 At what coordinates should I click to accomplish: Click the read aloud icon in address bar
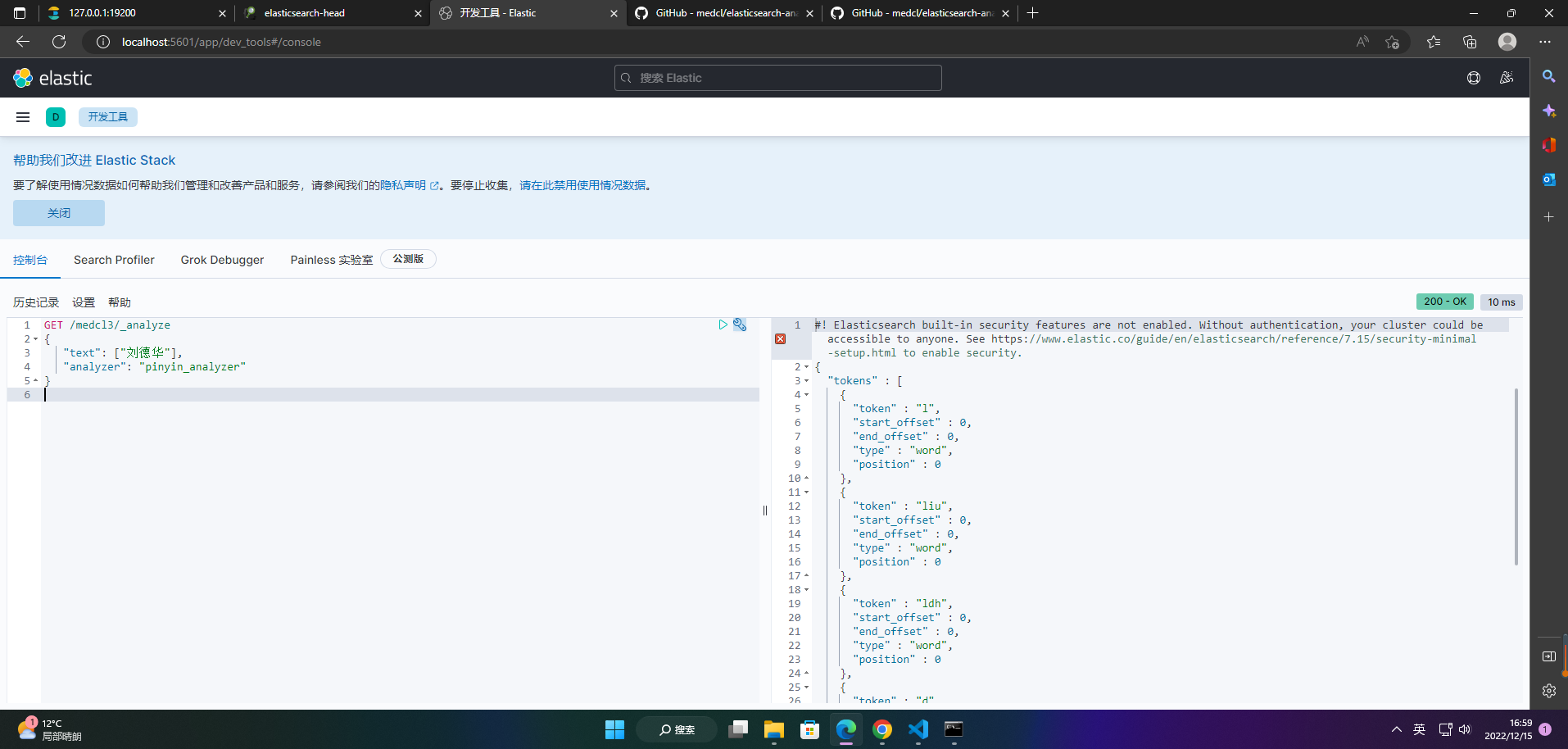click(1362, 42)
